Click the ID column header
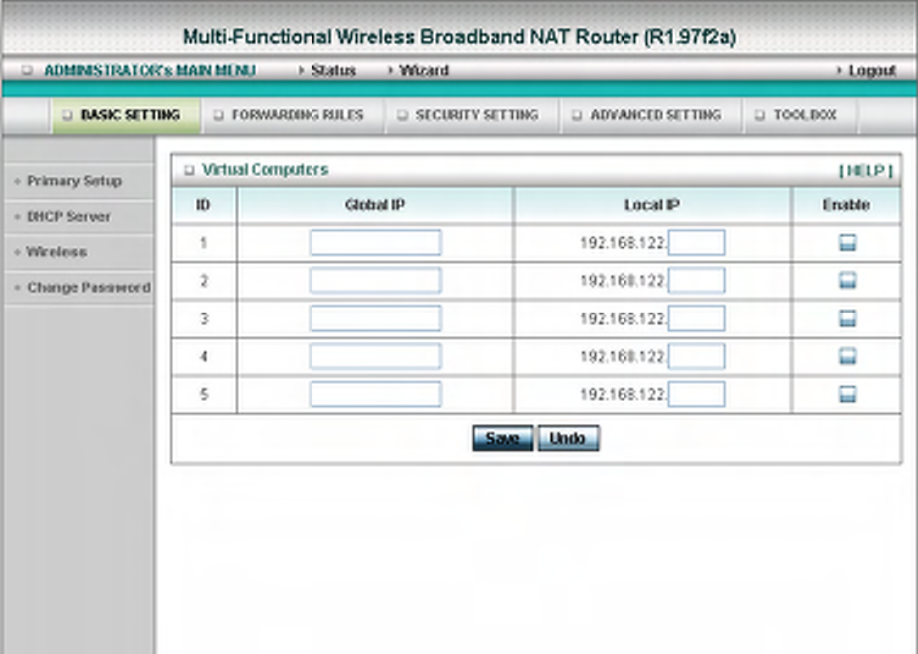 [203, 205]
